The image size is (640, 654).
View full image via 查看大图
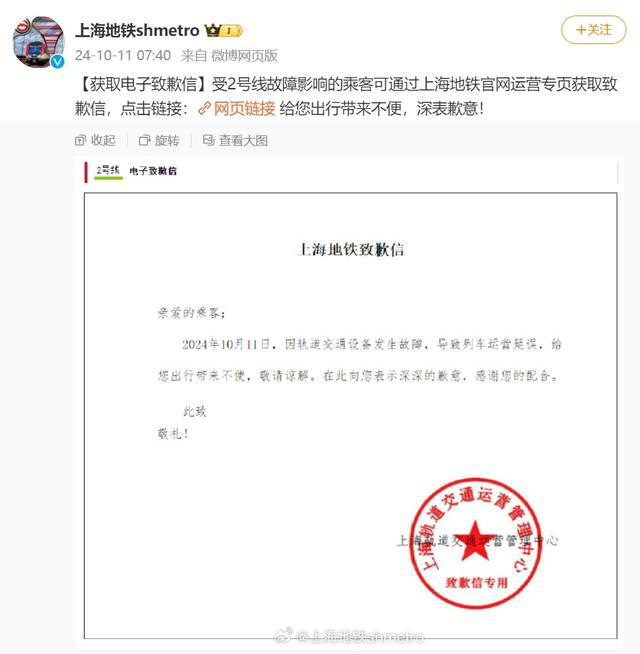(235, 141)
